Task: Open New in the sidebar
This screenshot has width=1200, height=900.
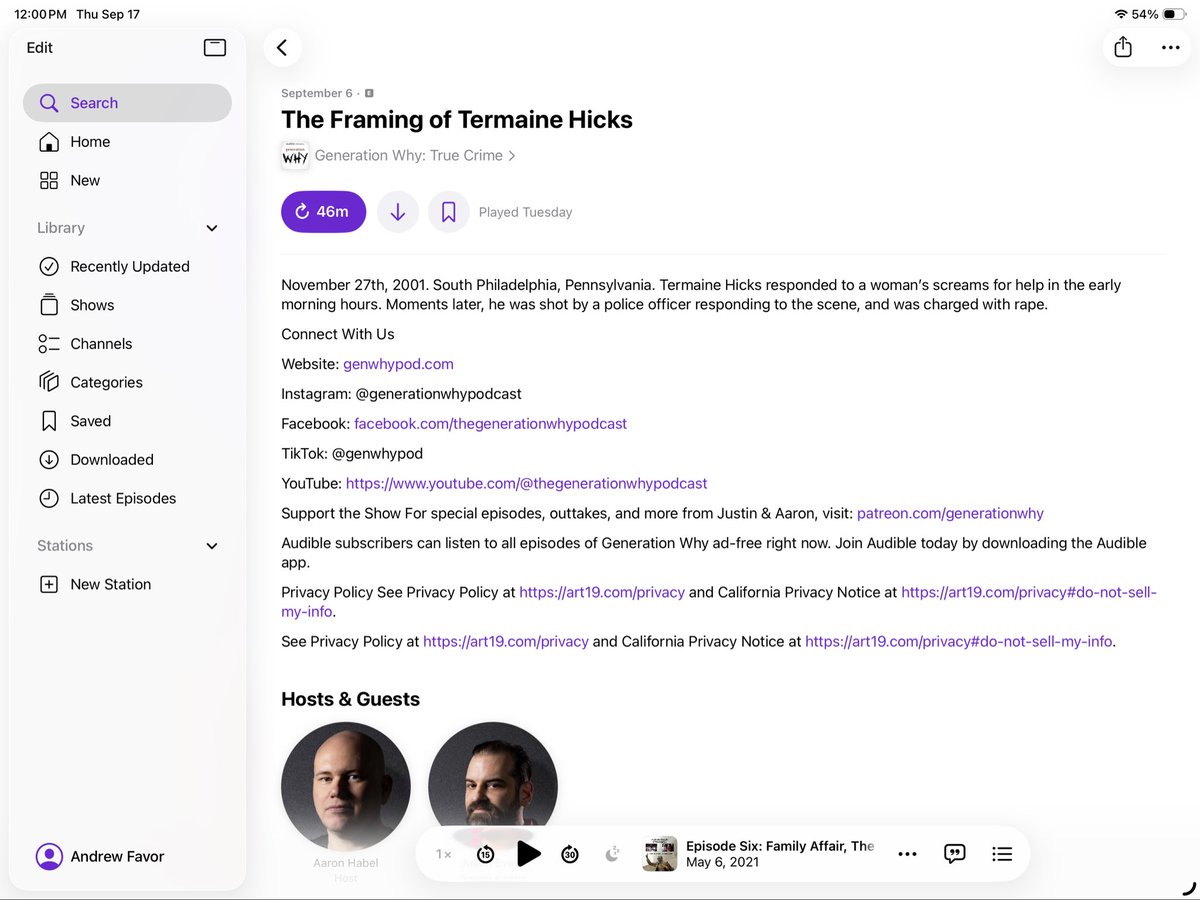Action: 127,181
